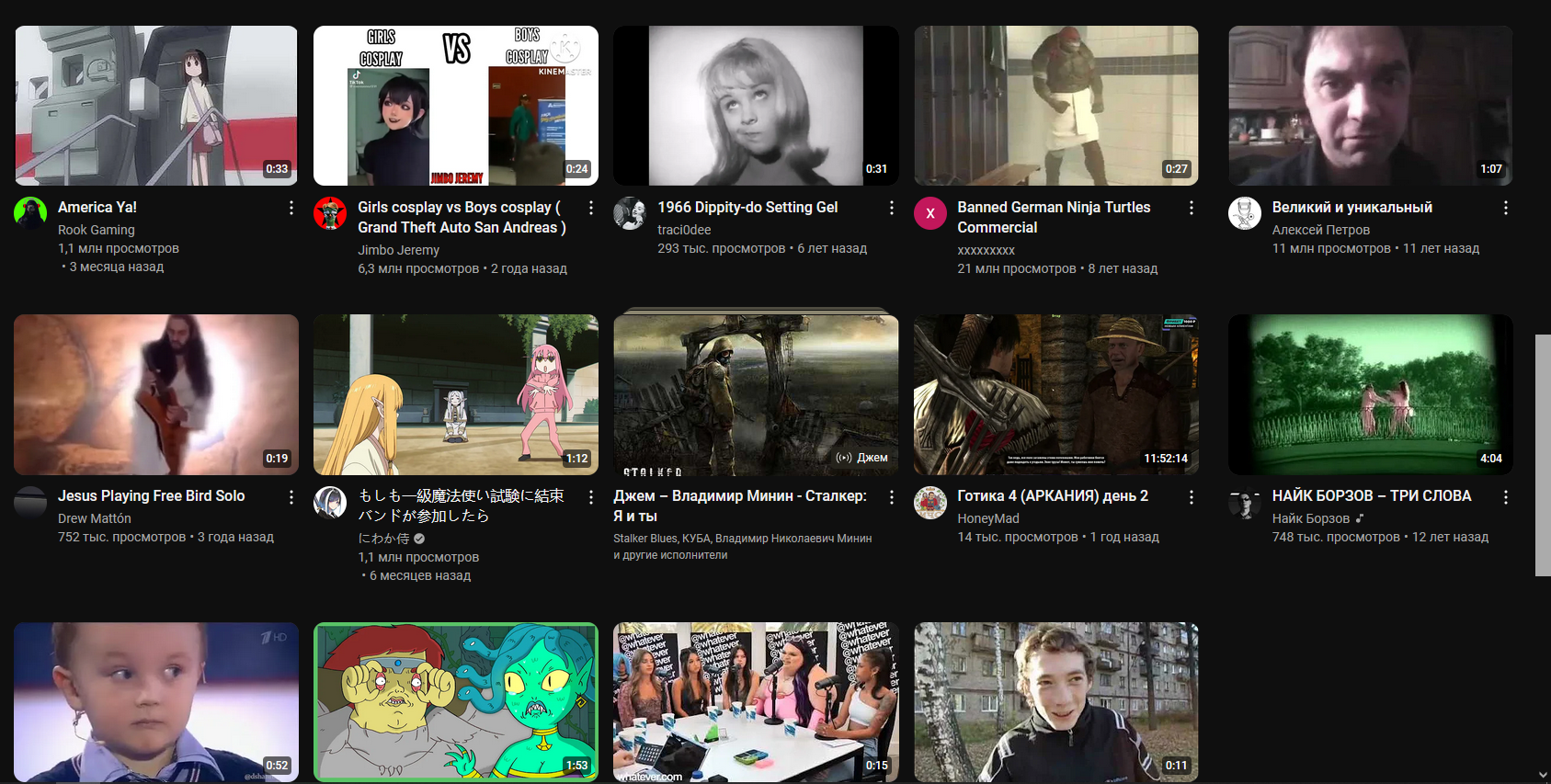Play НАЙК БОРЗОВ ТРИ СЛОВА thumbnail

pos(1371,394)
